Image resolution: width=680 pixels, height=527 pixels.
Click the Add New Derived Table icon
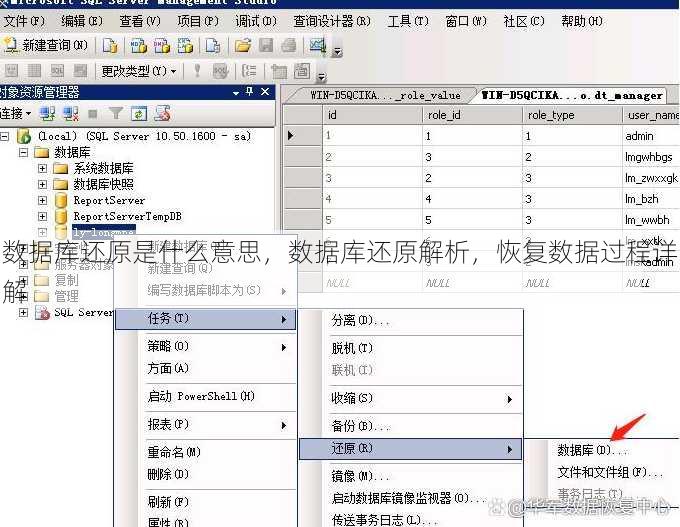[x=302, y=70]
